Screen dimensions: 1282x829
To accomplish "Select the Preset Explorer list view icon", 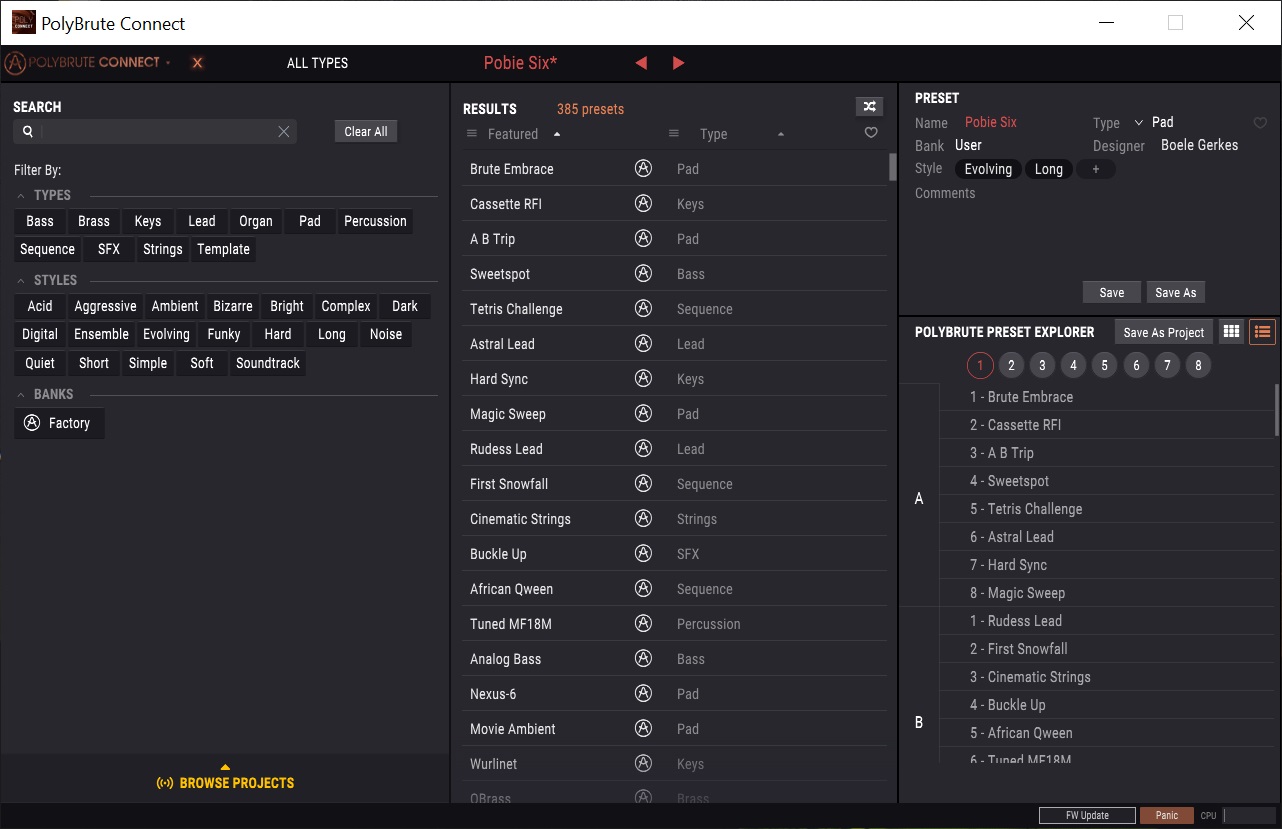I will (x=1262, y=331).
